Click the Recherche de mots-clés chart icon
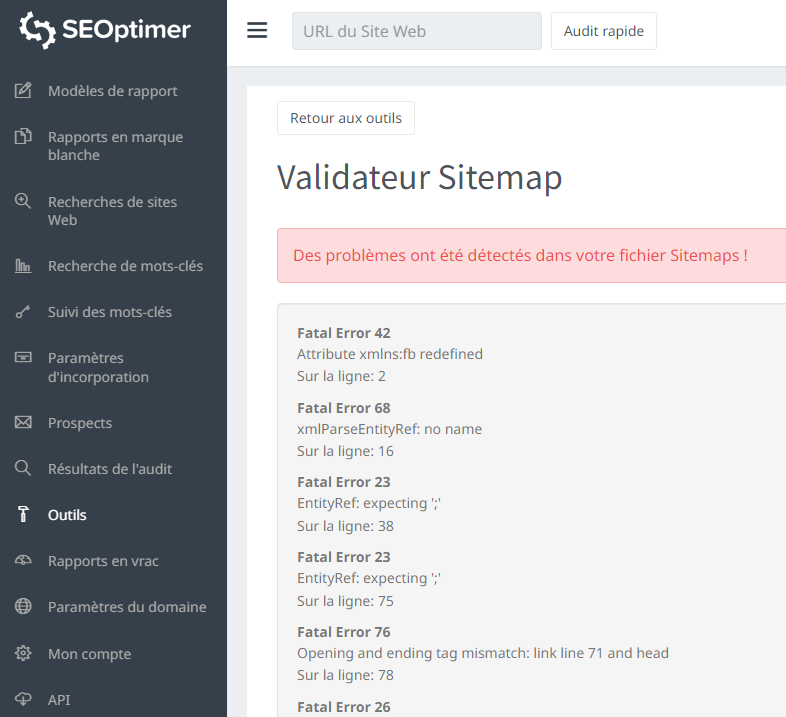The height and width of the screenshot is (717, 786). 23,266
